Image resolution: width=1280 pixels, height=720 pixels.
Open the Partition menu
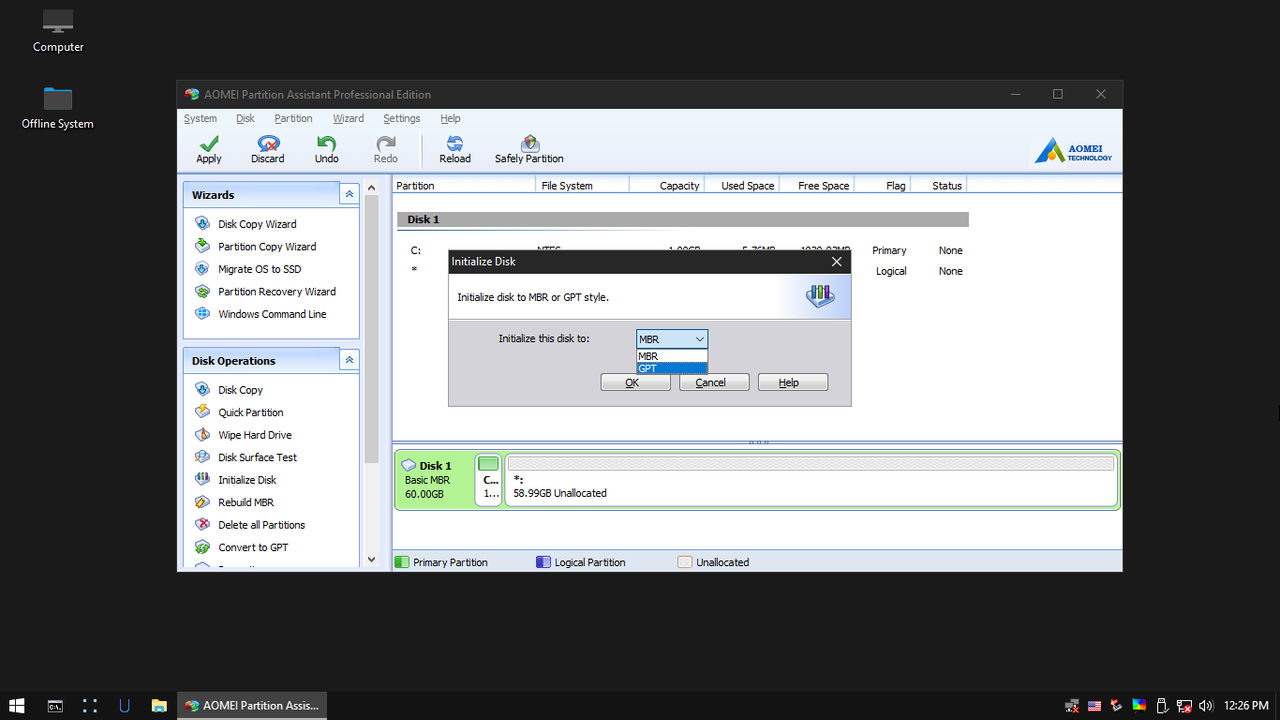point(293,118)
